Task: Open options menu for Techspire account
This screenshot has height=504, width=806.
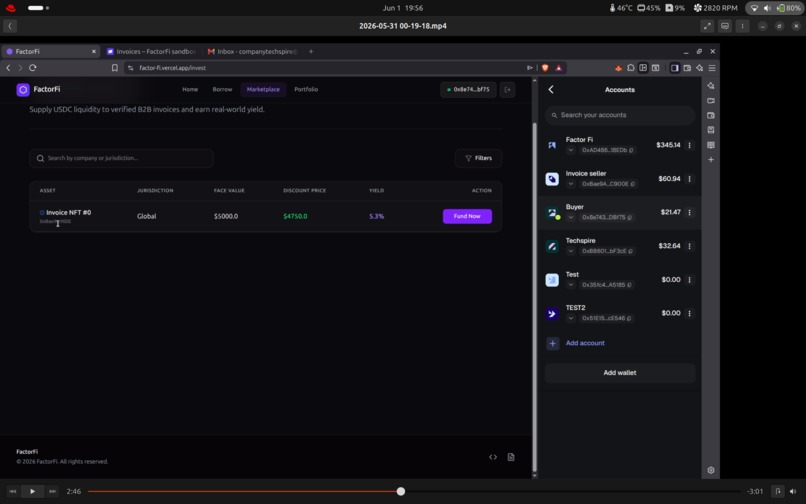Action: pos(689,246)
